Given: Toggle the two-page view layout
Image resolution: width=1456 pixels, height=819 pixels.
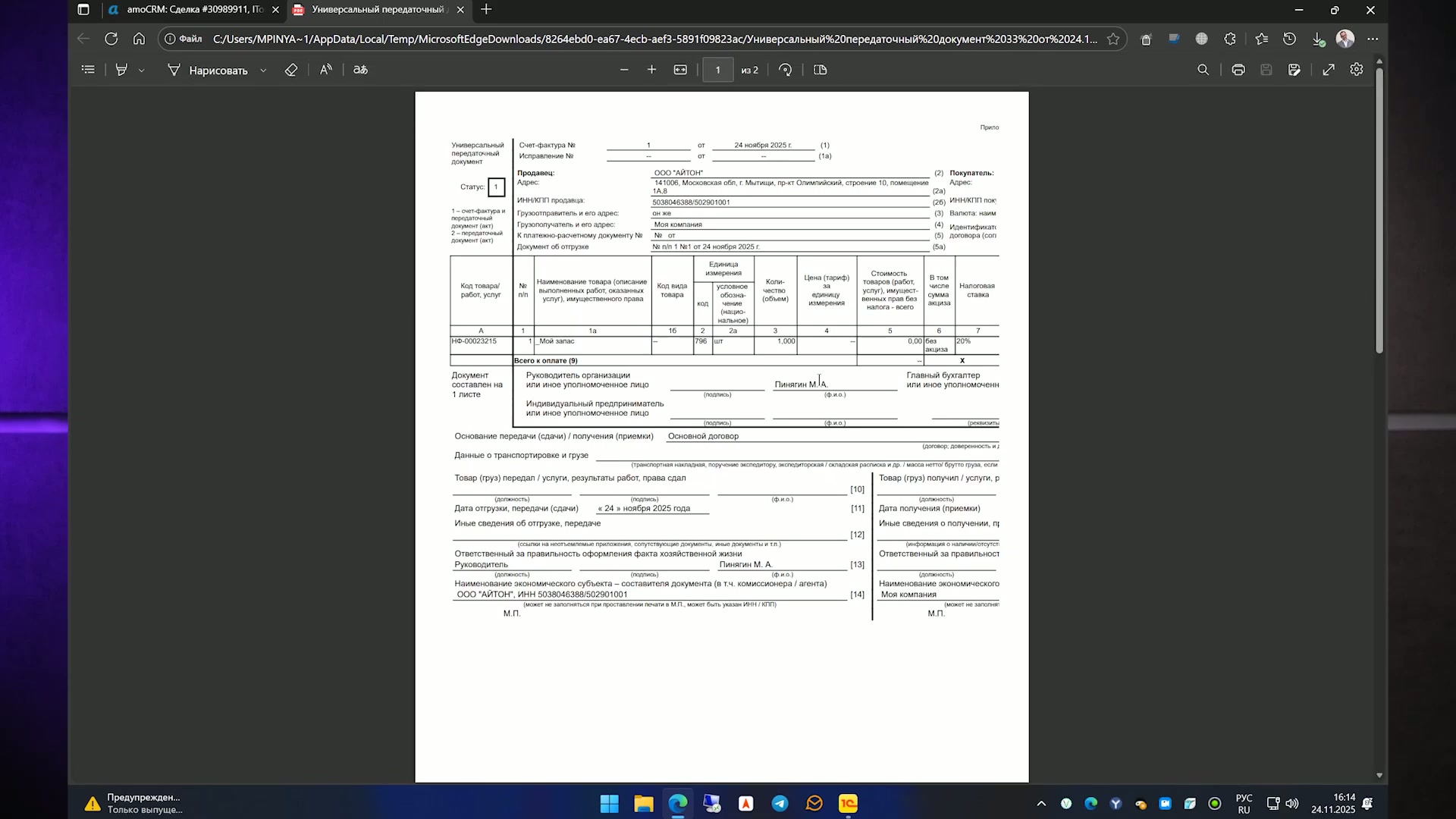Looking at the screenshot, I should pyautogui.click(x=820, y=70).
